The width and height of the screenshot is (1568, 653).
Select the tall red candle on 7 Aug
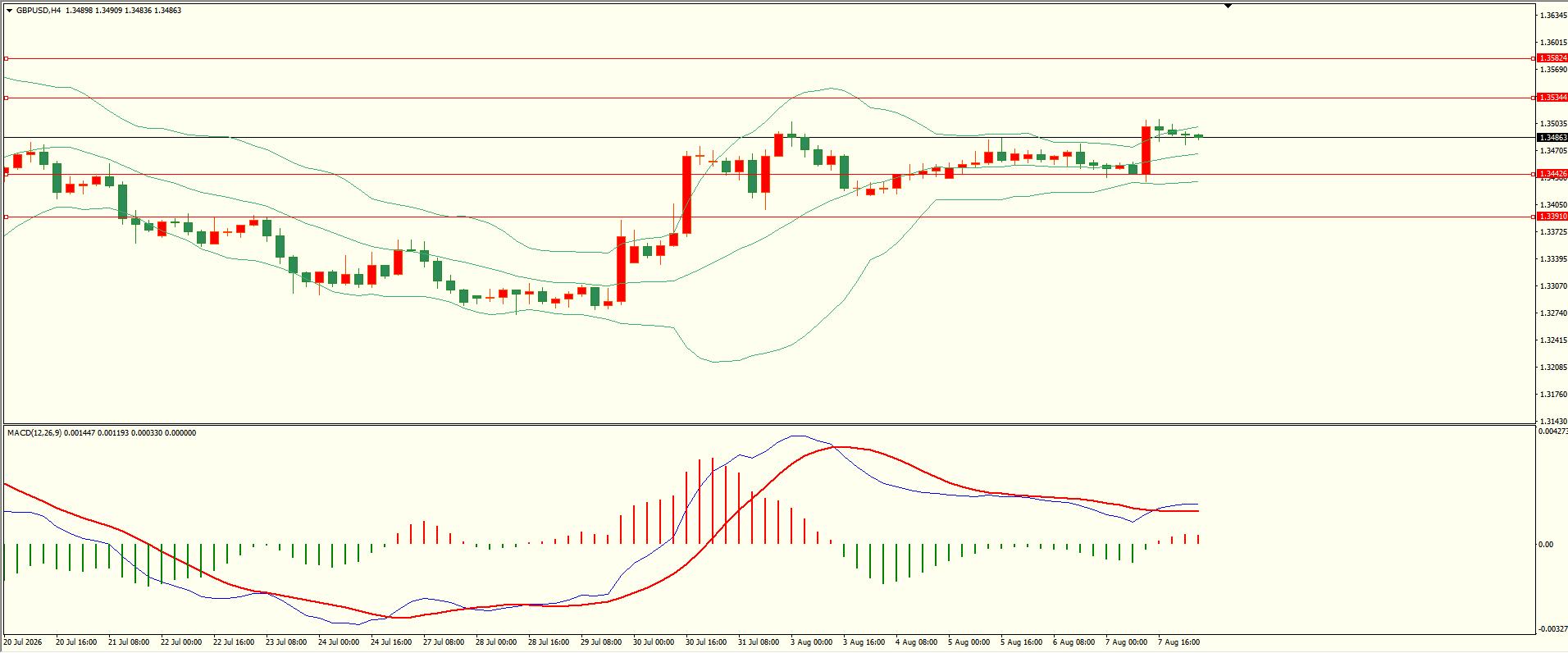tap(1146, 150)
